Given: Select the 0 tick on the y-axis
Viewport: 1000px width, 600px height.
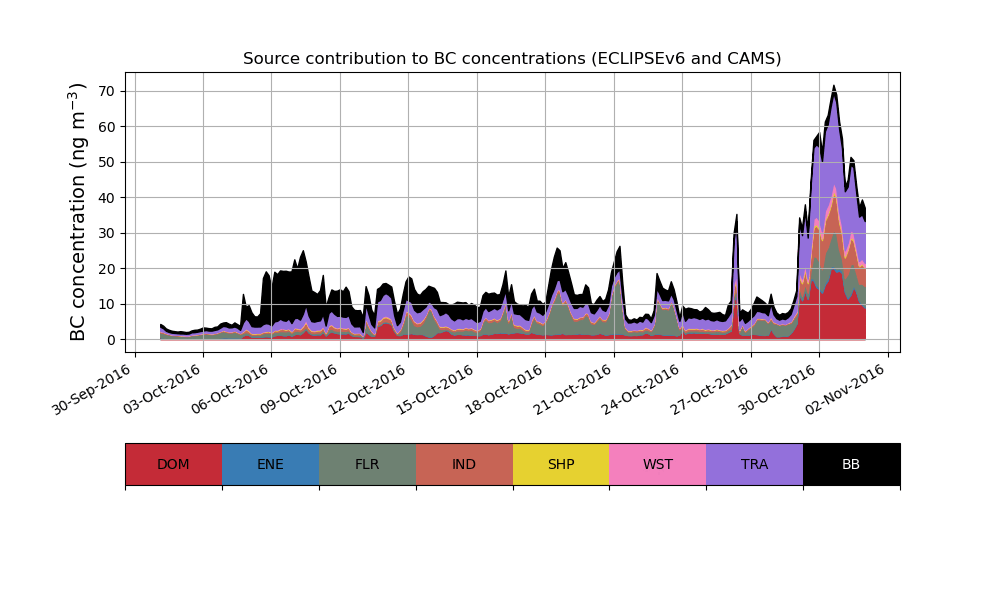Looking at the screenshot, I should [110, 340].
